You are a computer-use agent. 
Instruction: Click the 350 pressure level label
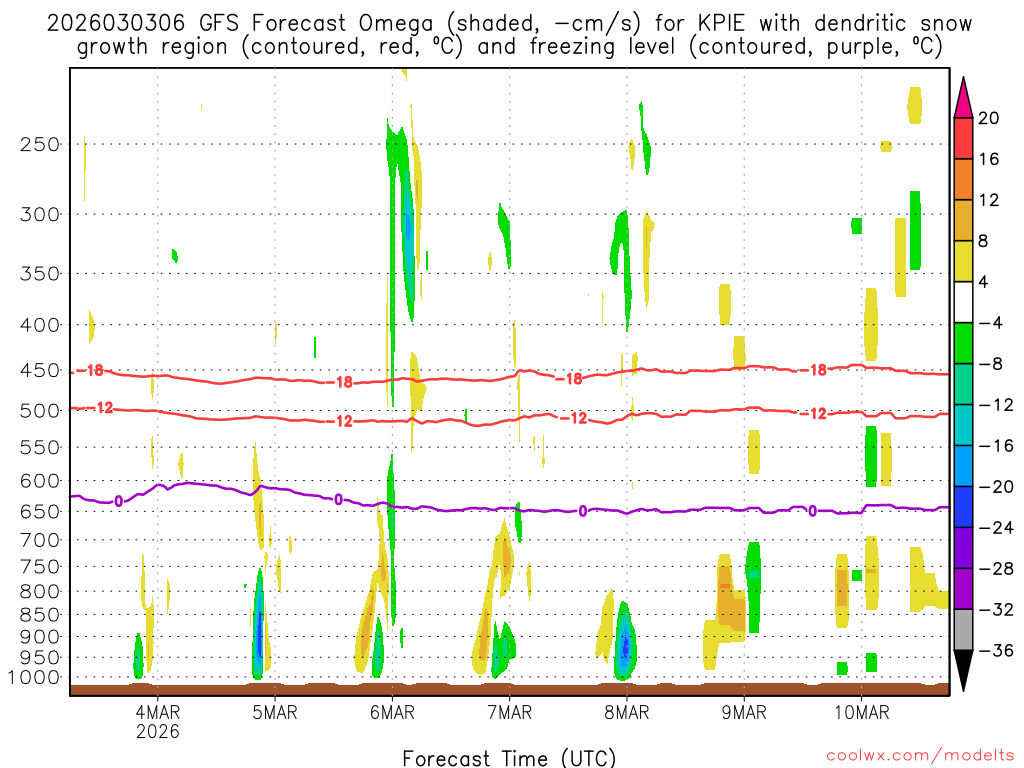pyautogui.click(x=40, y=274)
